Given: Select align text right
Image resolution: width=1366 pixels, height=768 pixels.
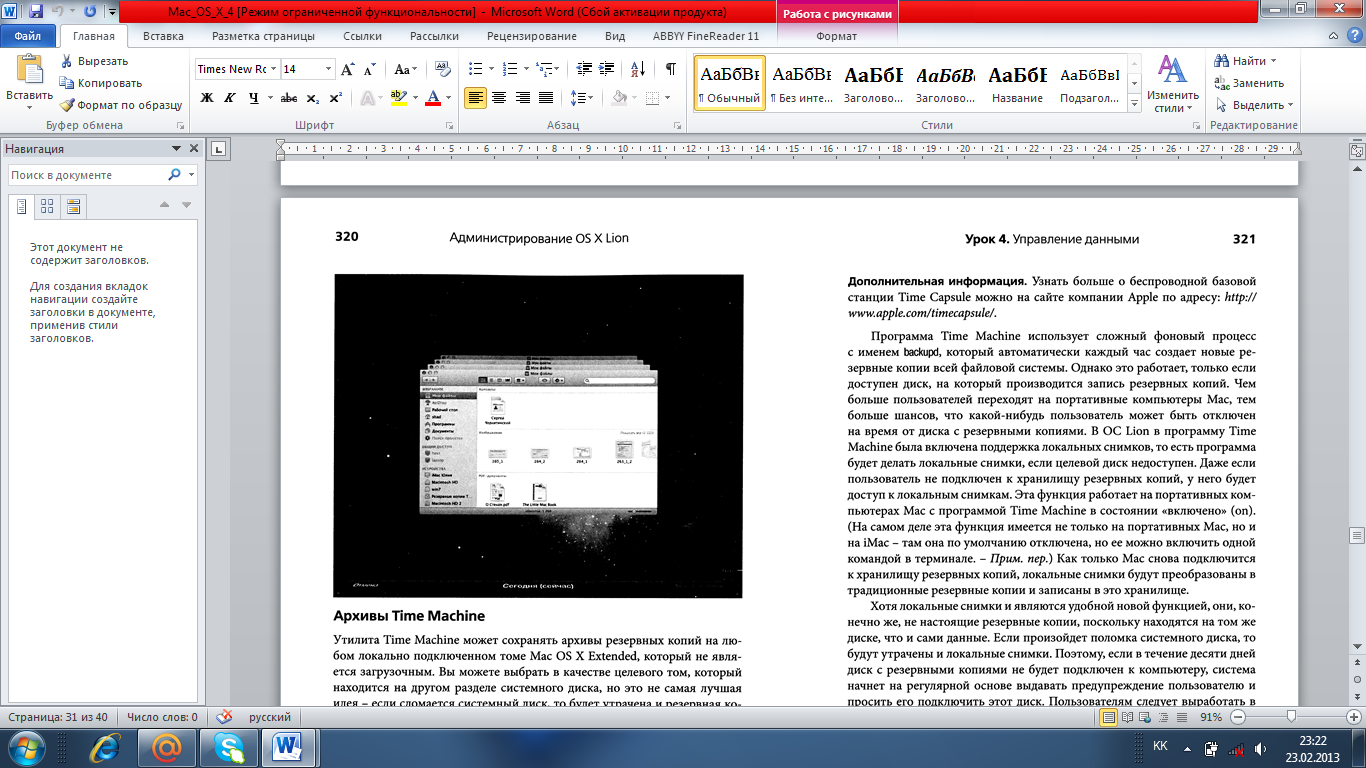Looking at the screenshot, I should (522, 98).
